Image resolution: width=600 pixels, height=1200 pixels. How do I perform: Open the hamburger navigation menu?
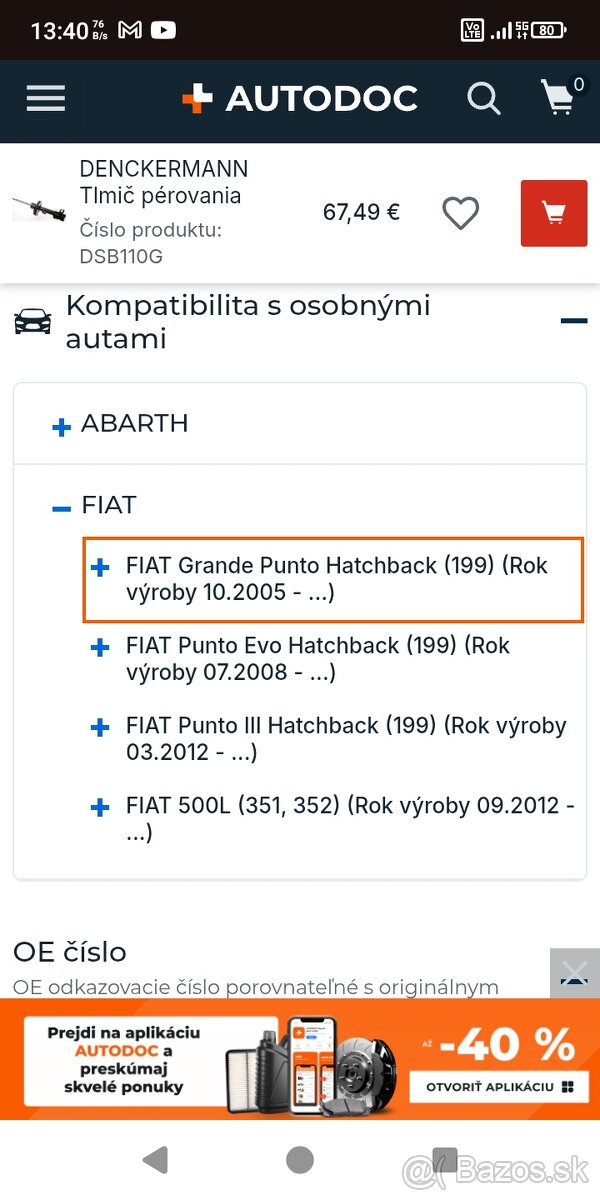(46, 98)
